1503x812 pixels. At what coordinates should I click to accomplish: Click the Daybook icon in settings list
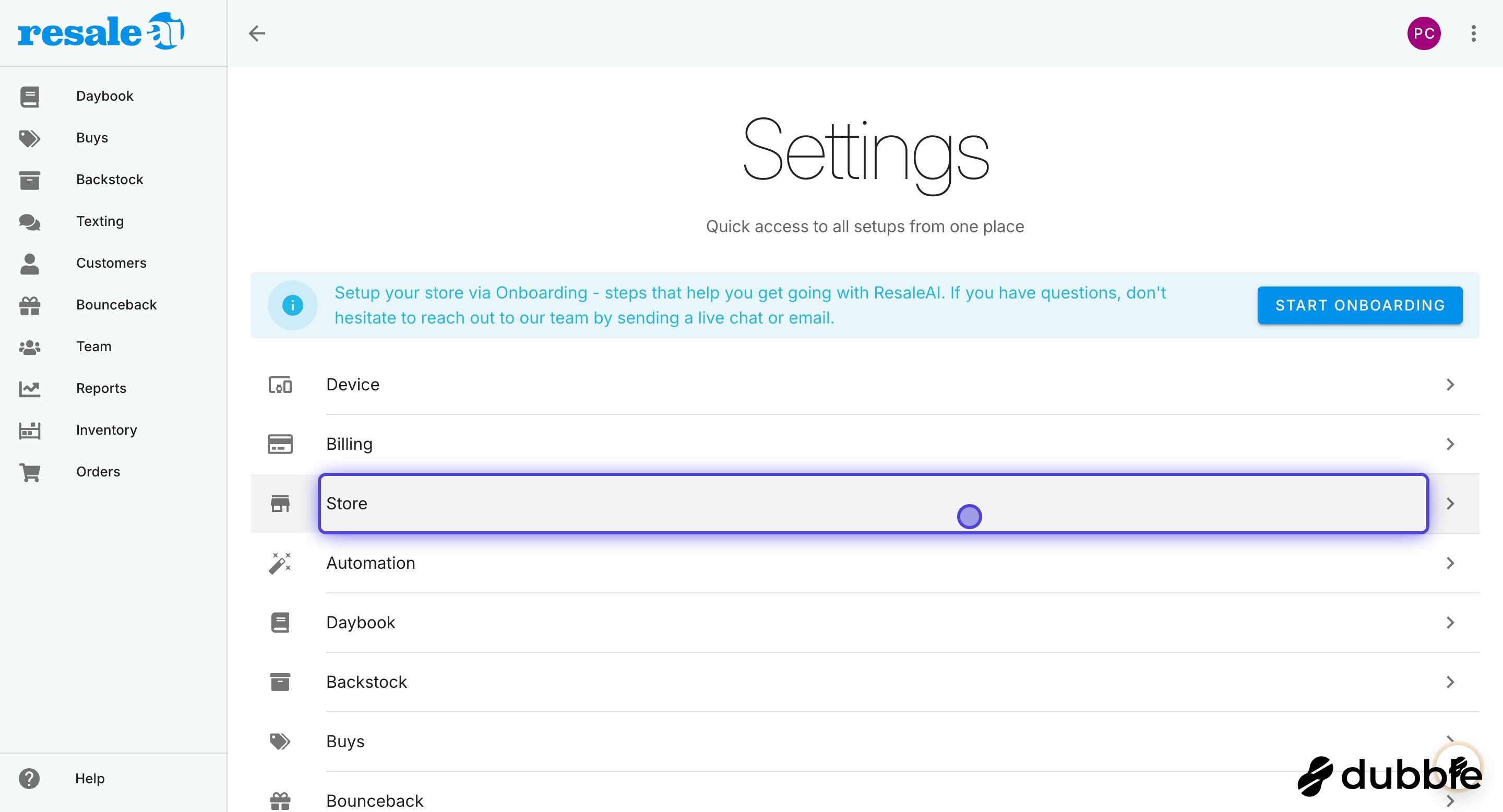pyautogui.click(x=280, y=623)
